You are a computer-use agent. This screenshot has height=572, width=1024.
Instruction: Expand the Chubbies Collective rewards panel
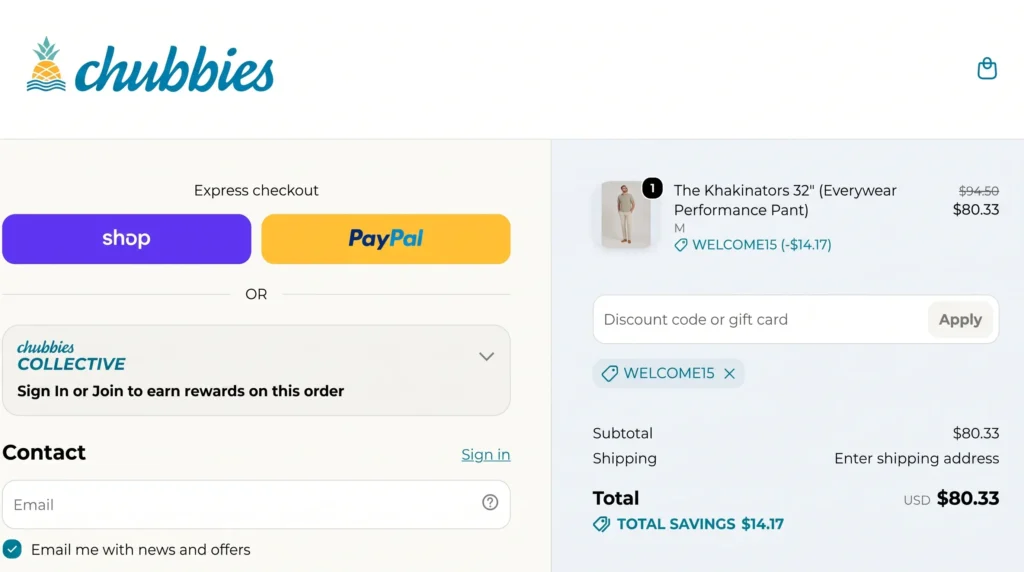coord(256,370)
